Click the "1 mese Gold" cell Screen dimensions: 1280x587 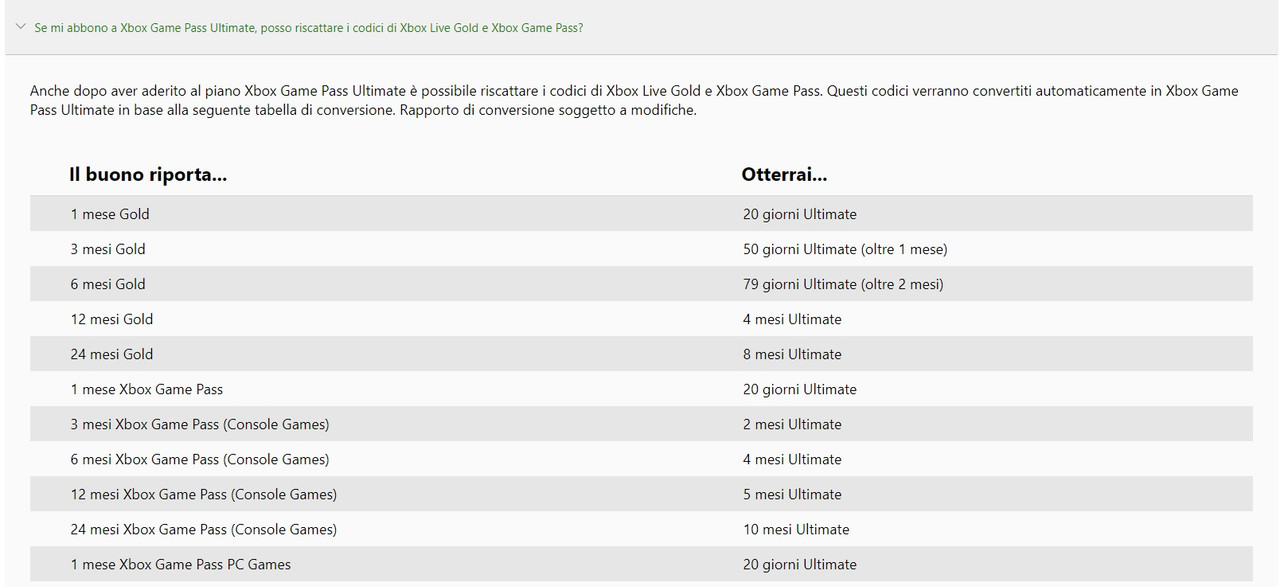coord(110,214)
